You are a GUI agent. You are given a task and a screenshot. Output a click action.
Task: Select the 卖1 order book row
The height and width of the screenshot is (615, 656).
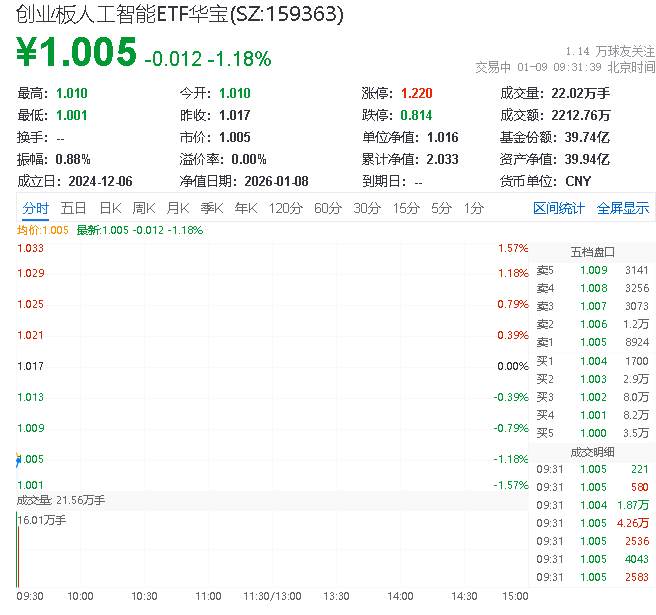point(592,342)
